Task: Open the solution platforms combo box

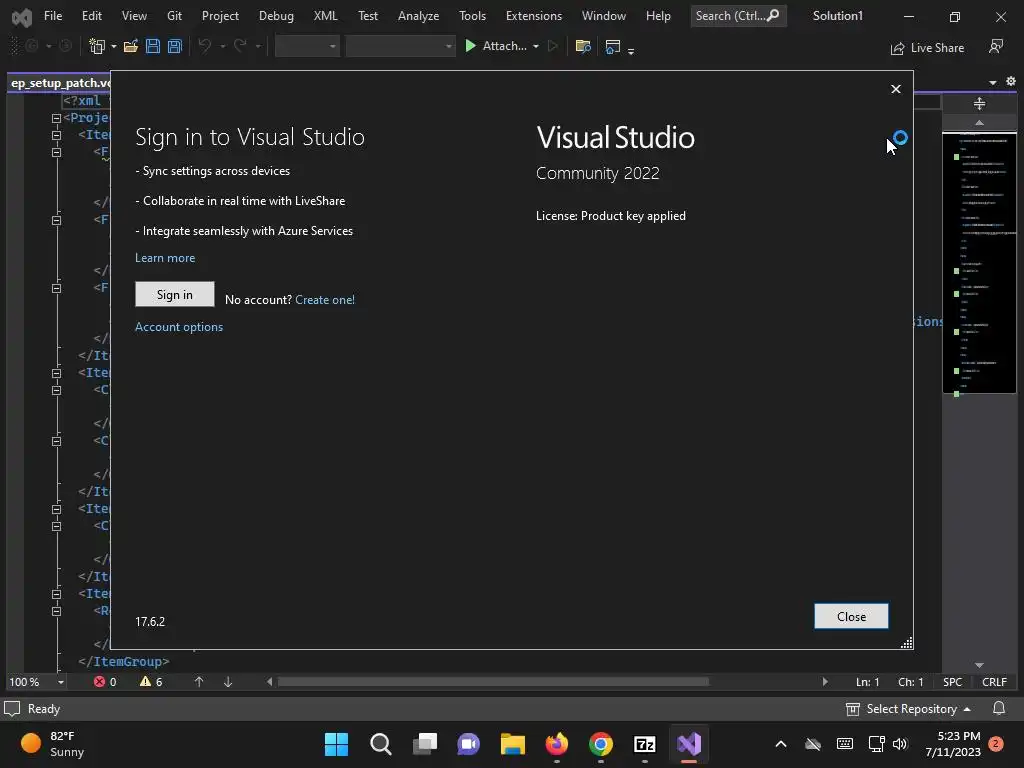Action: pyautogui.click(x=400, y=46)
